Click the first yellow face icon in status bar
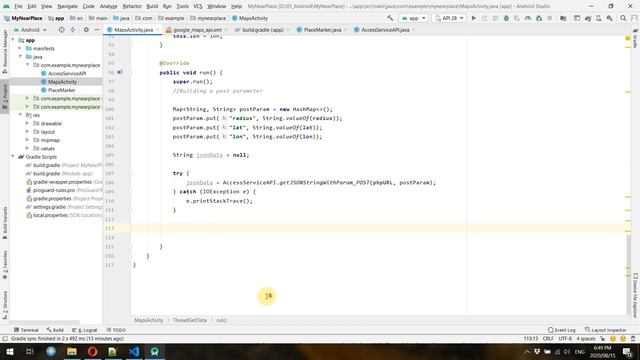This screenshot has width=640, height=360. 613,339
